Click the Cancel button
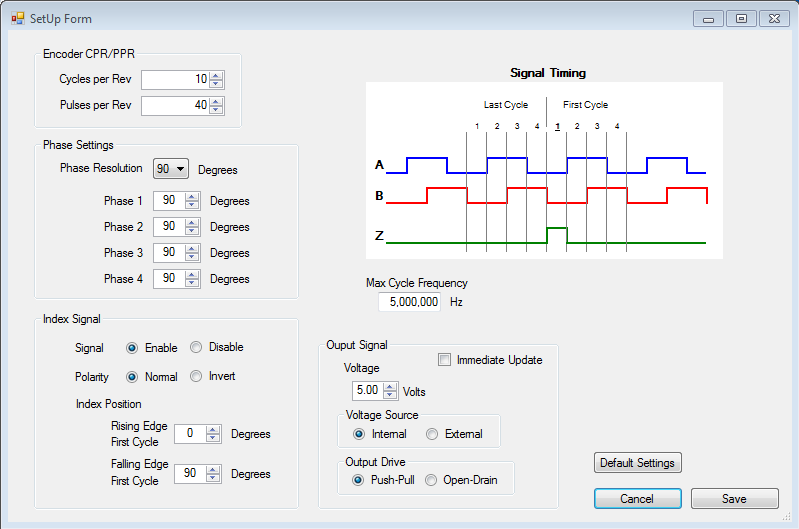 637,498
